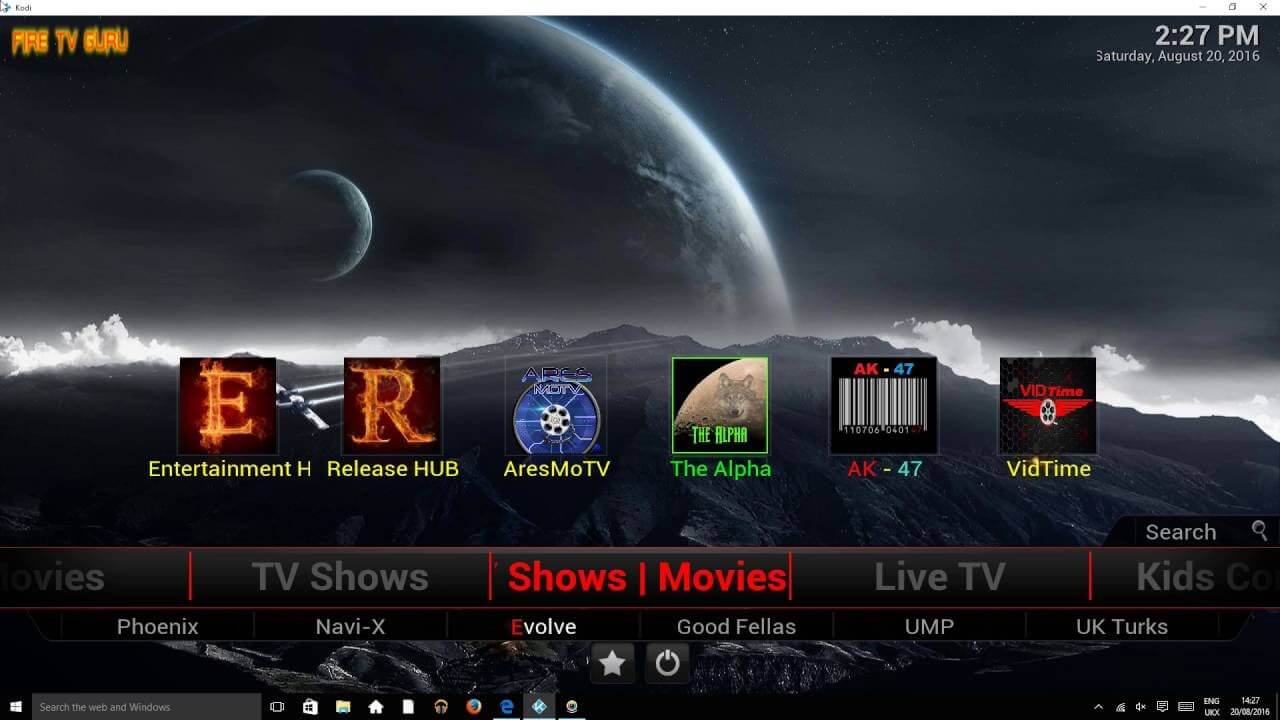Click the AK - 47 label text

pyautogui.click(x=885, y=468)
